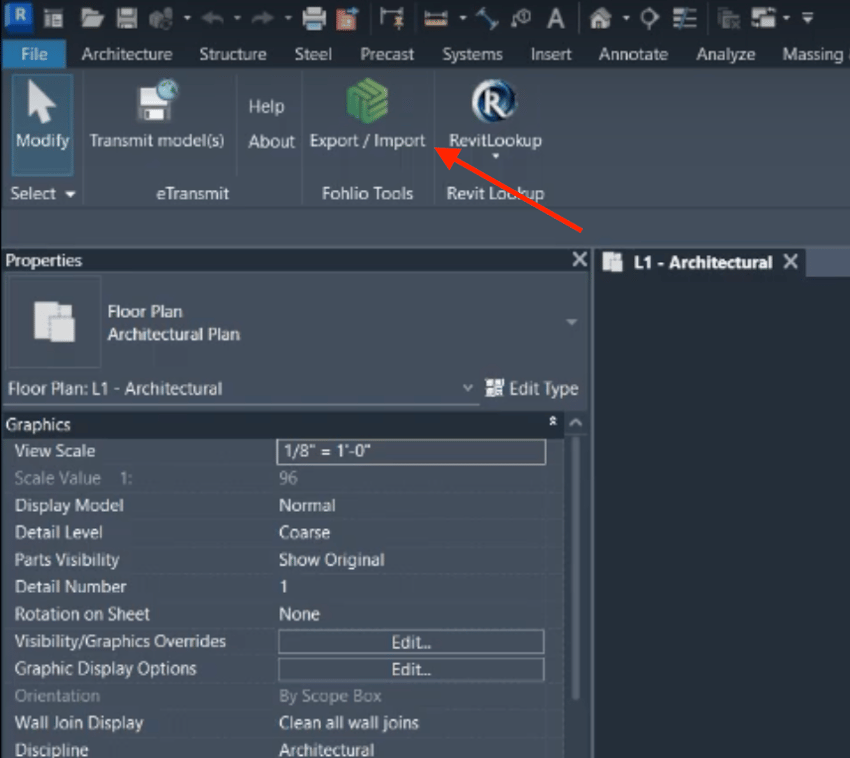Click the Edit Type button

[x=532, y=388]
